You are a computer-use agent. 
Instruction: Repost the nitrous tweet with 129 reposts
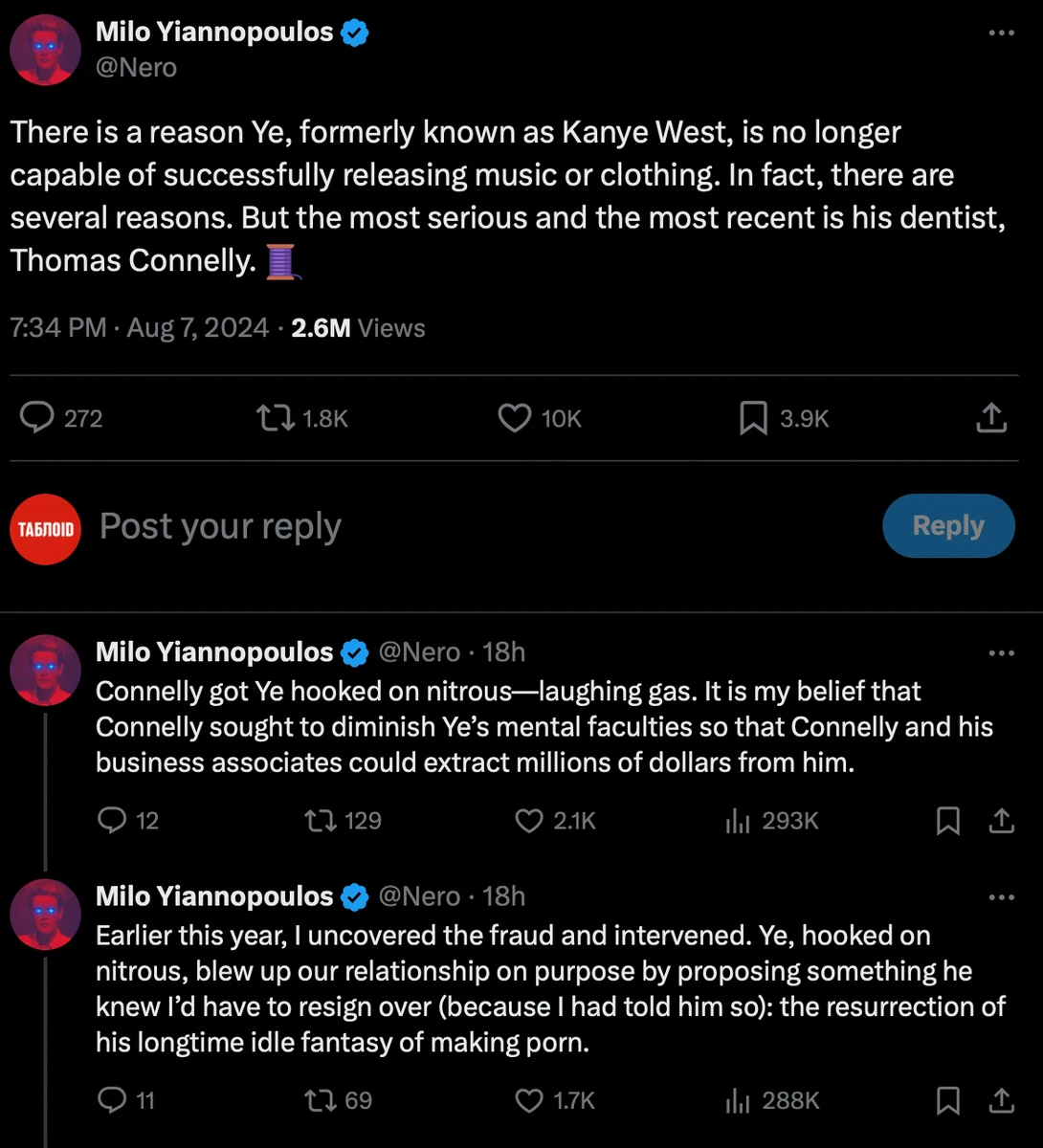tap(319, 821)
